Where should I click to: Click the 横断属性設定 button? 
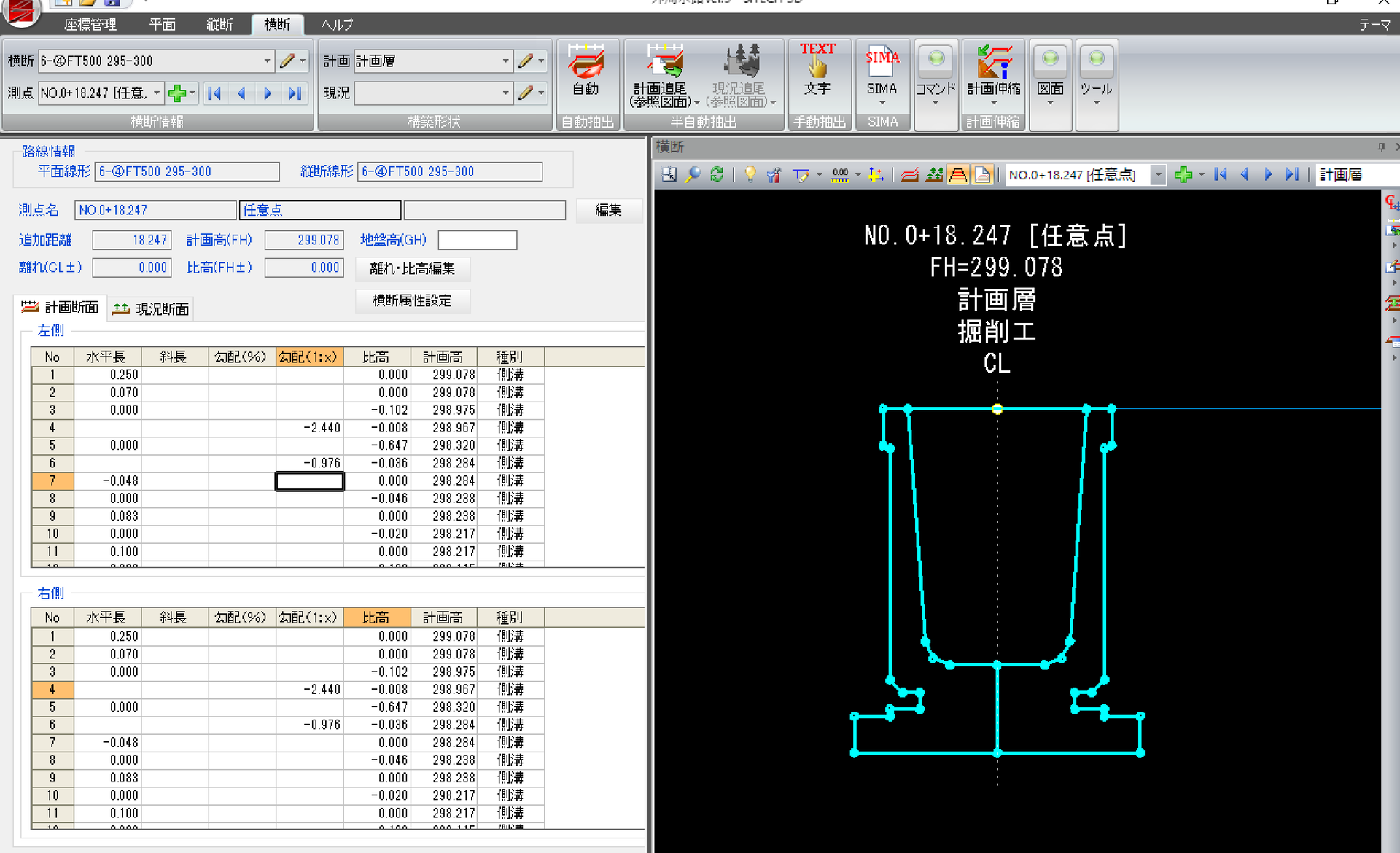pyautogui.click(x=413, y=300)
